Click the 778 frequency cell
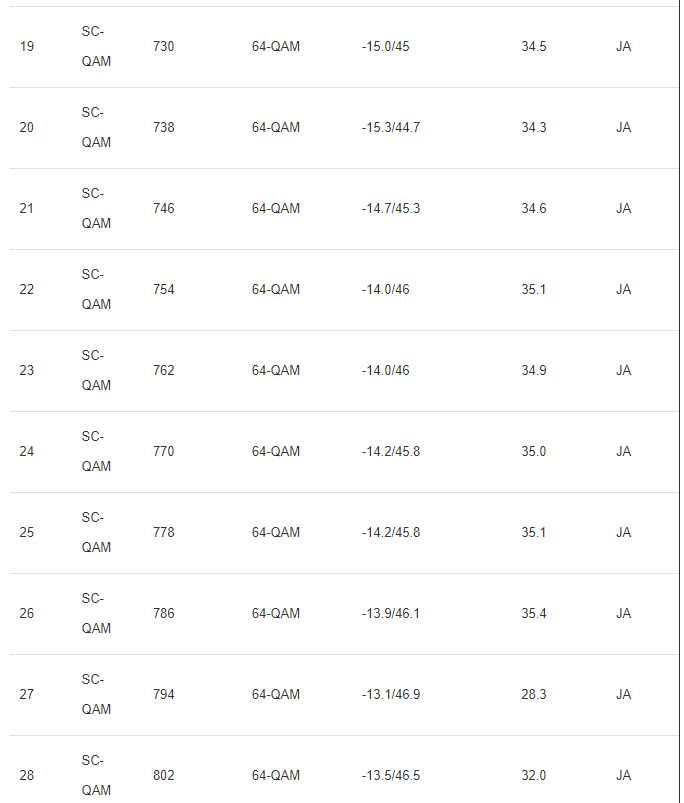The image size is (684, 803). (x=163, y=533)
